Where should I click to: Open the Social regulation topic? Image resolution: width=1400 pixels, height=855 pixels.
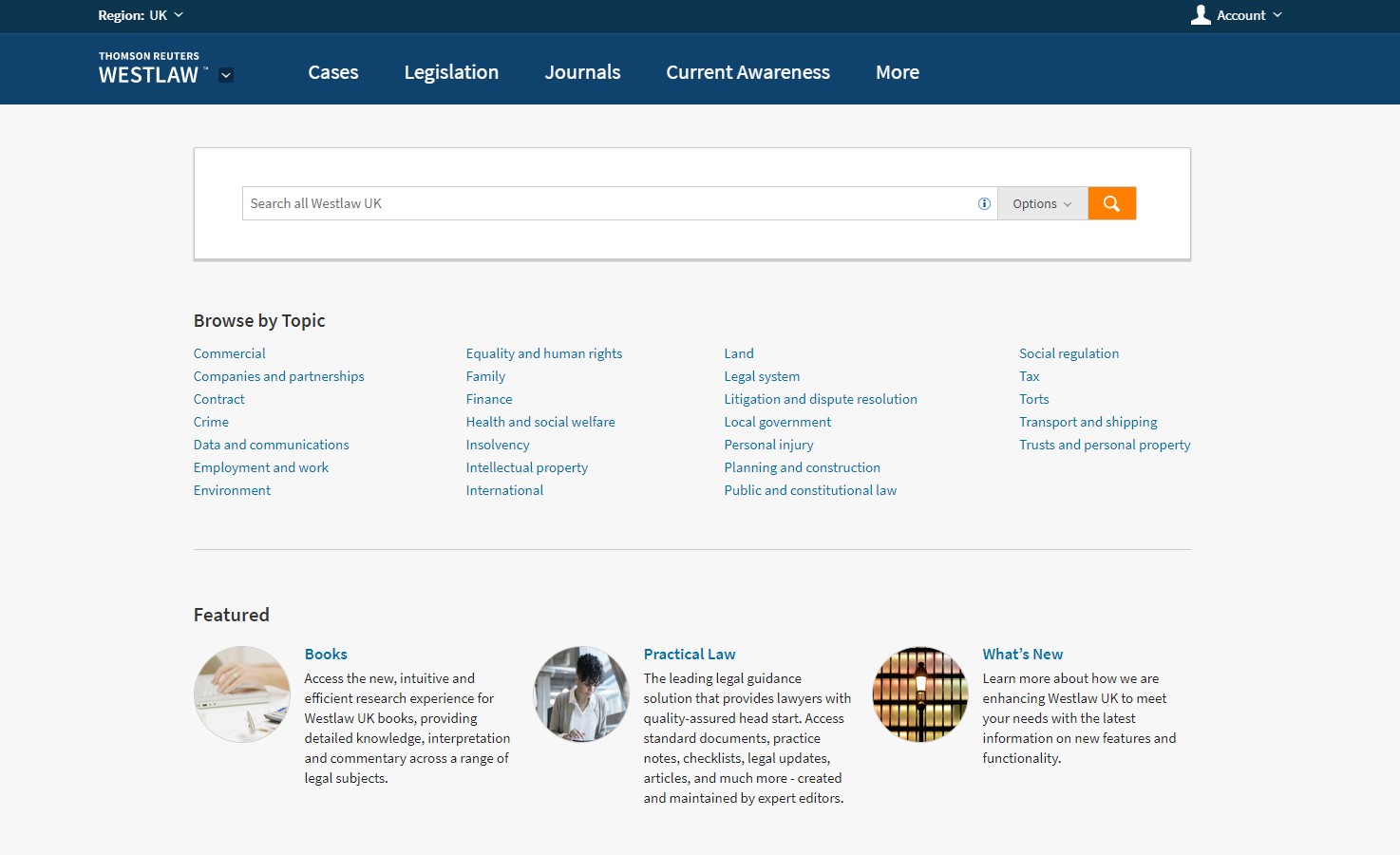[1069, 353]
